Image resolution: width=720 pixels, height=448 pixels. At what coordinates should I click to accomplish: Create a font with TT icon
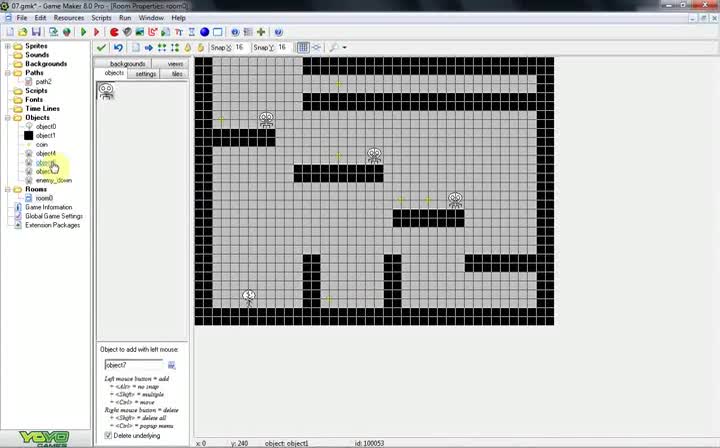click(179, 32)
